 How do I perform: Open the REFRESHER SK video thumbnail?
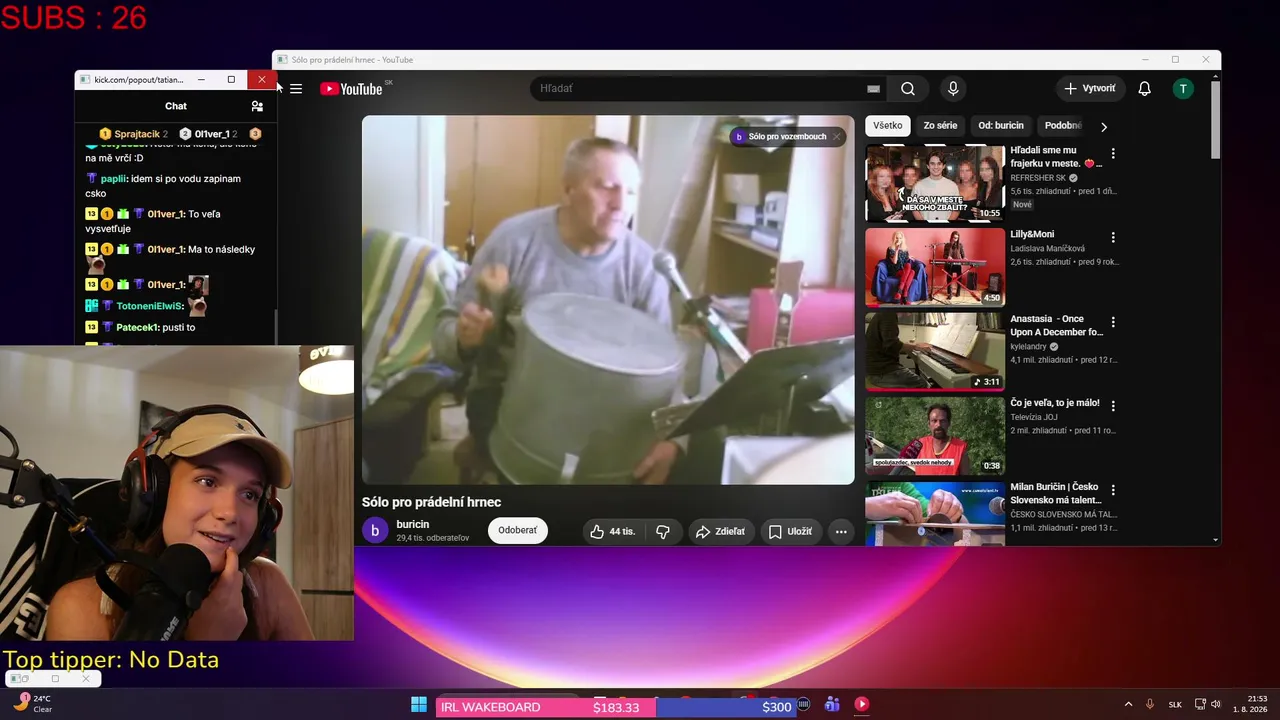(935, 183)
